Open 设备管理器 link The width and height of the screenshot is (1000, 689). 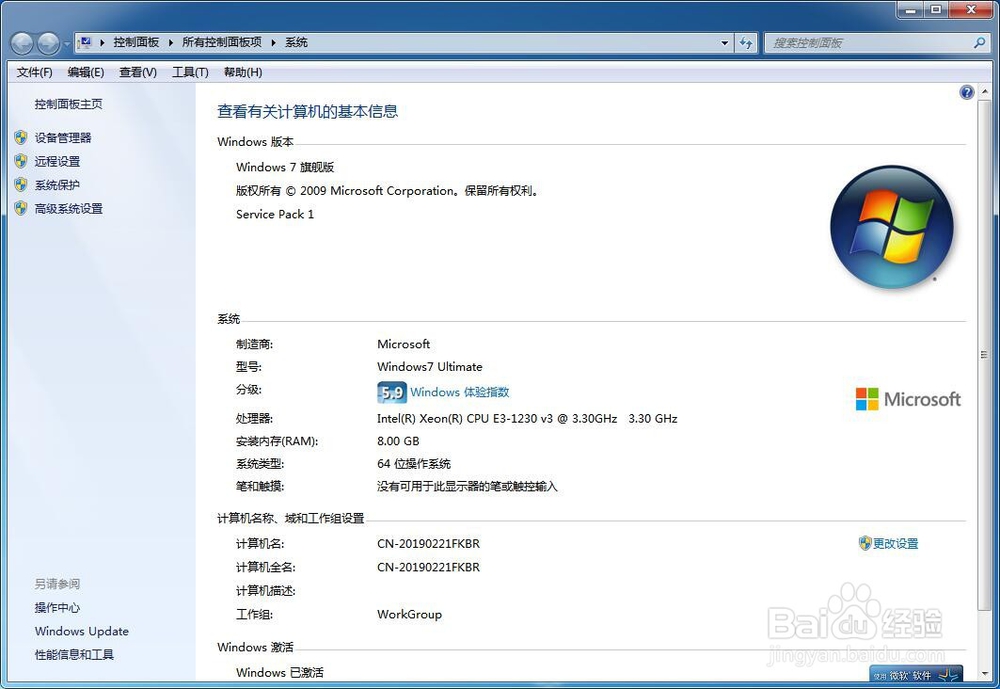click(x=62, y=138)
